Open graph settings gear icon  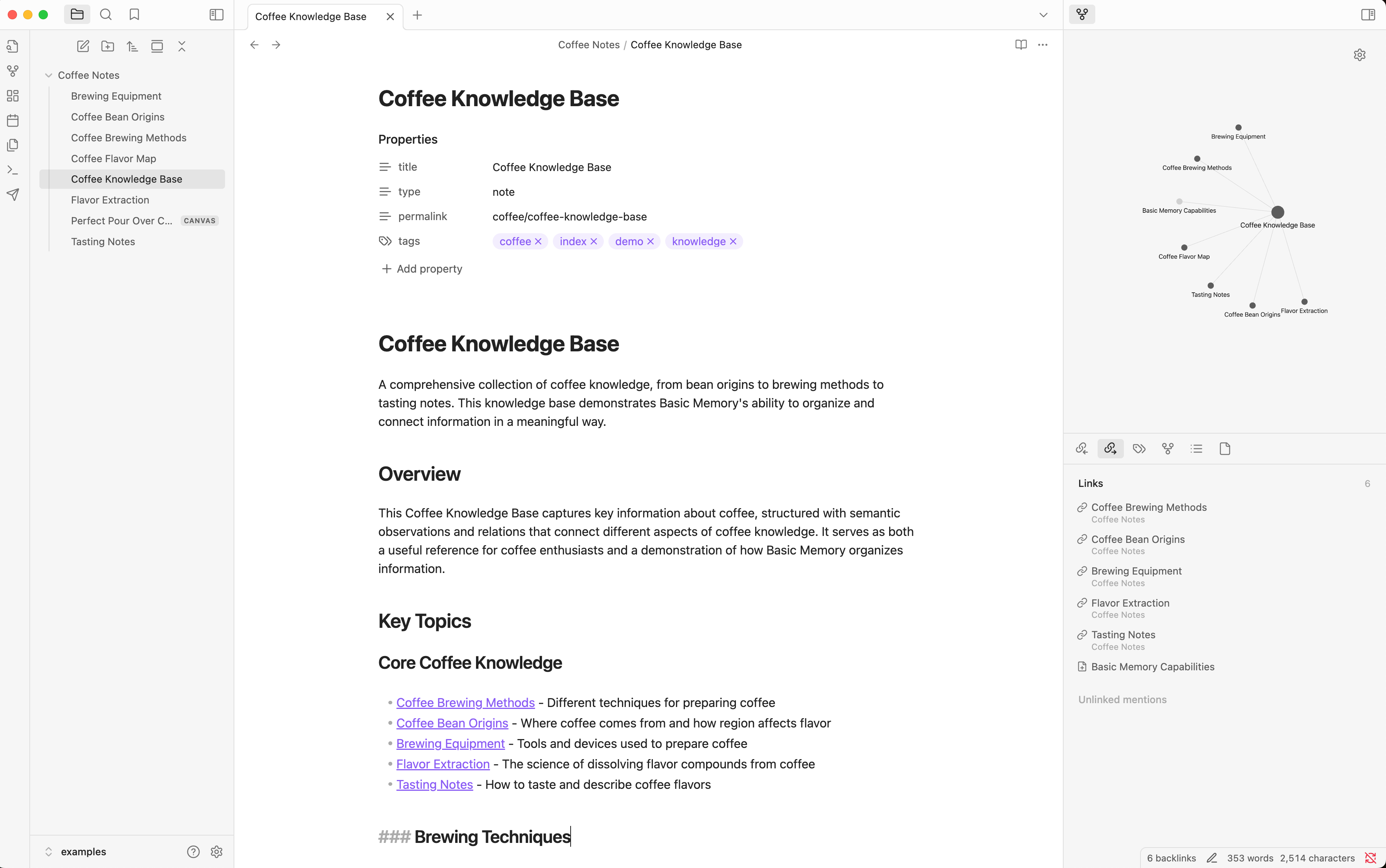[1360, 55]
